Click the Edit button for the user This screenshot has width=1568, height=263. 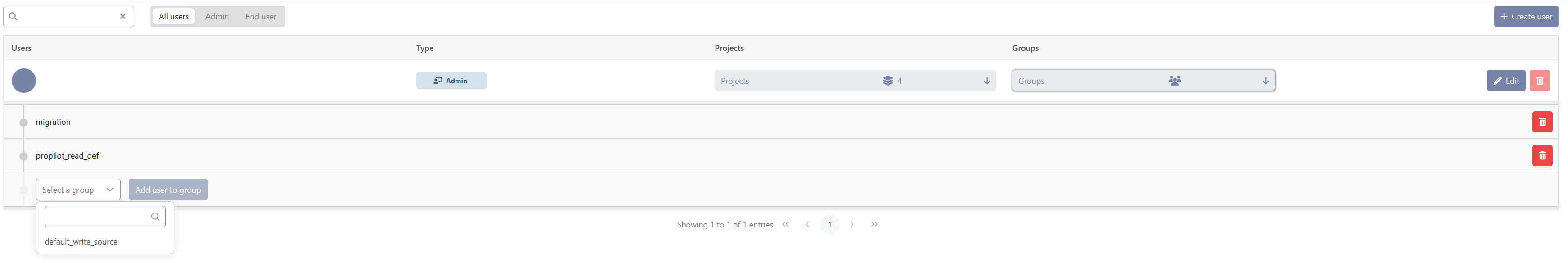pos(1505,80)
